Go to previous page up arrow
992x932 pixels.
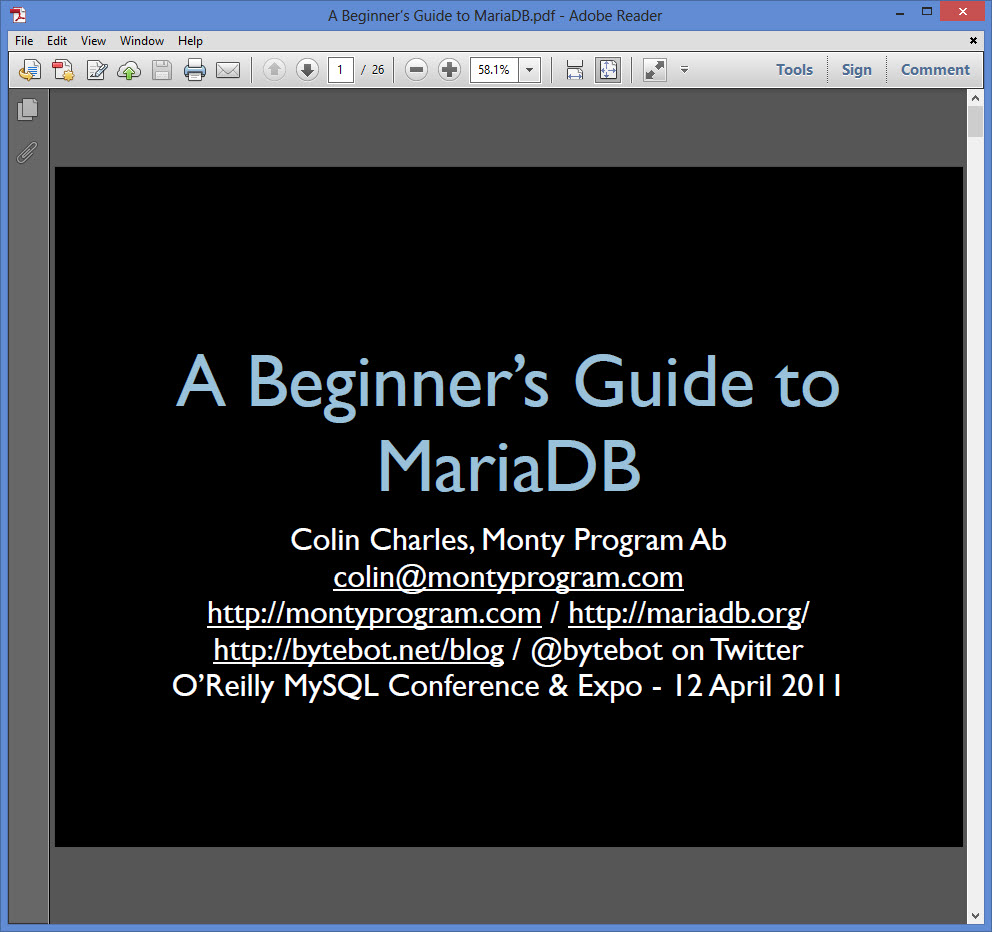coord(274,70)
